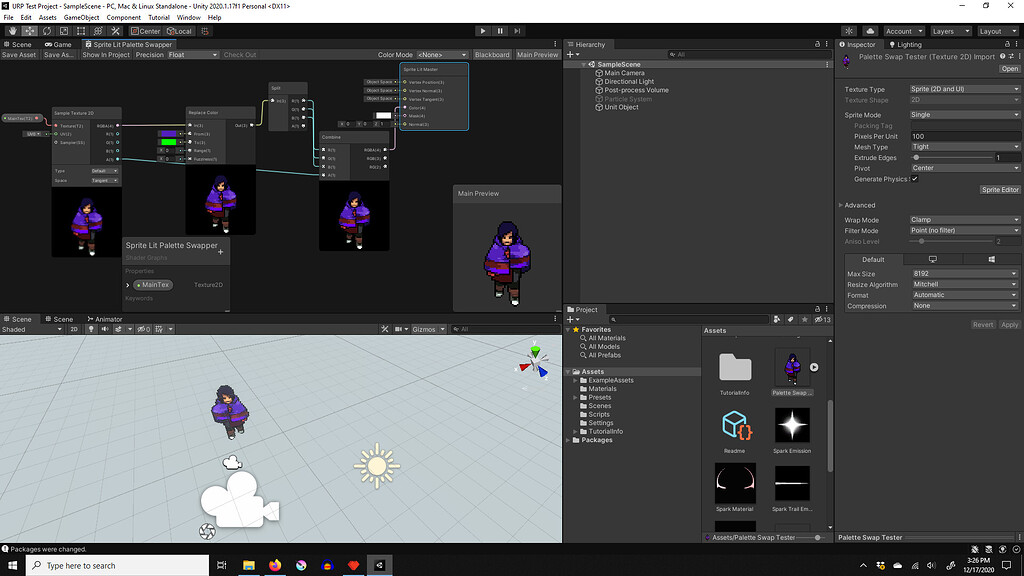Select the Hand tool for panning
This screenshot has height=576, width=1024.
(12, 30)
